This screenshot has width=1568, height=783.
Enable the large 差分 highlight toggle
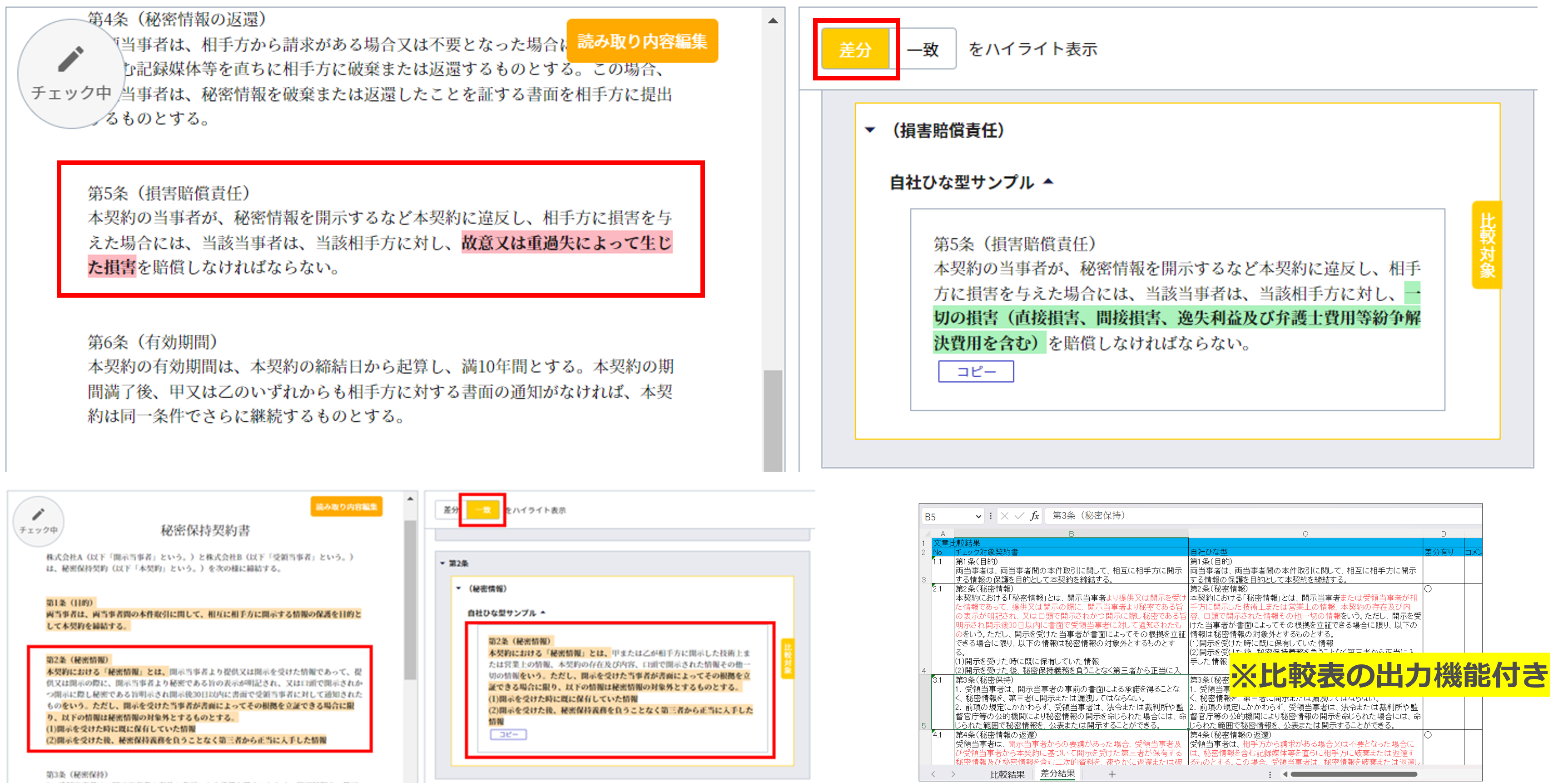point(855,50)
